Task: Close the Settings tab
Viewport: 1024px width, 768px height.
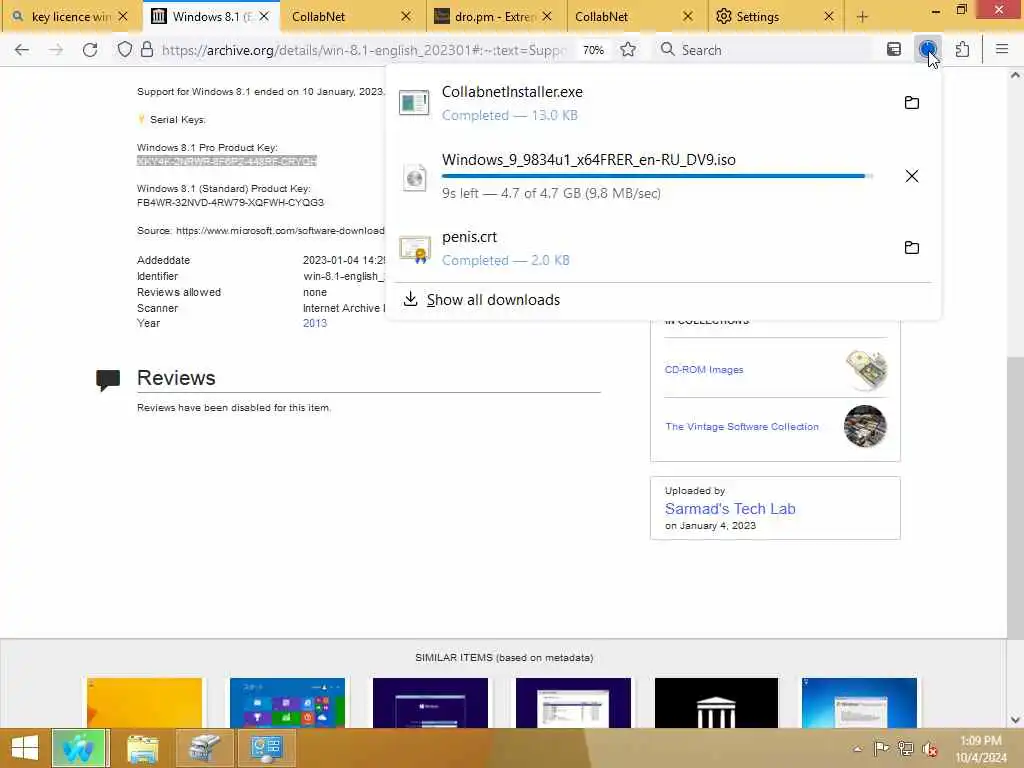Action: [829, 16]
